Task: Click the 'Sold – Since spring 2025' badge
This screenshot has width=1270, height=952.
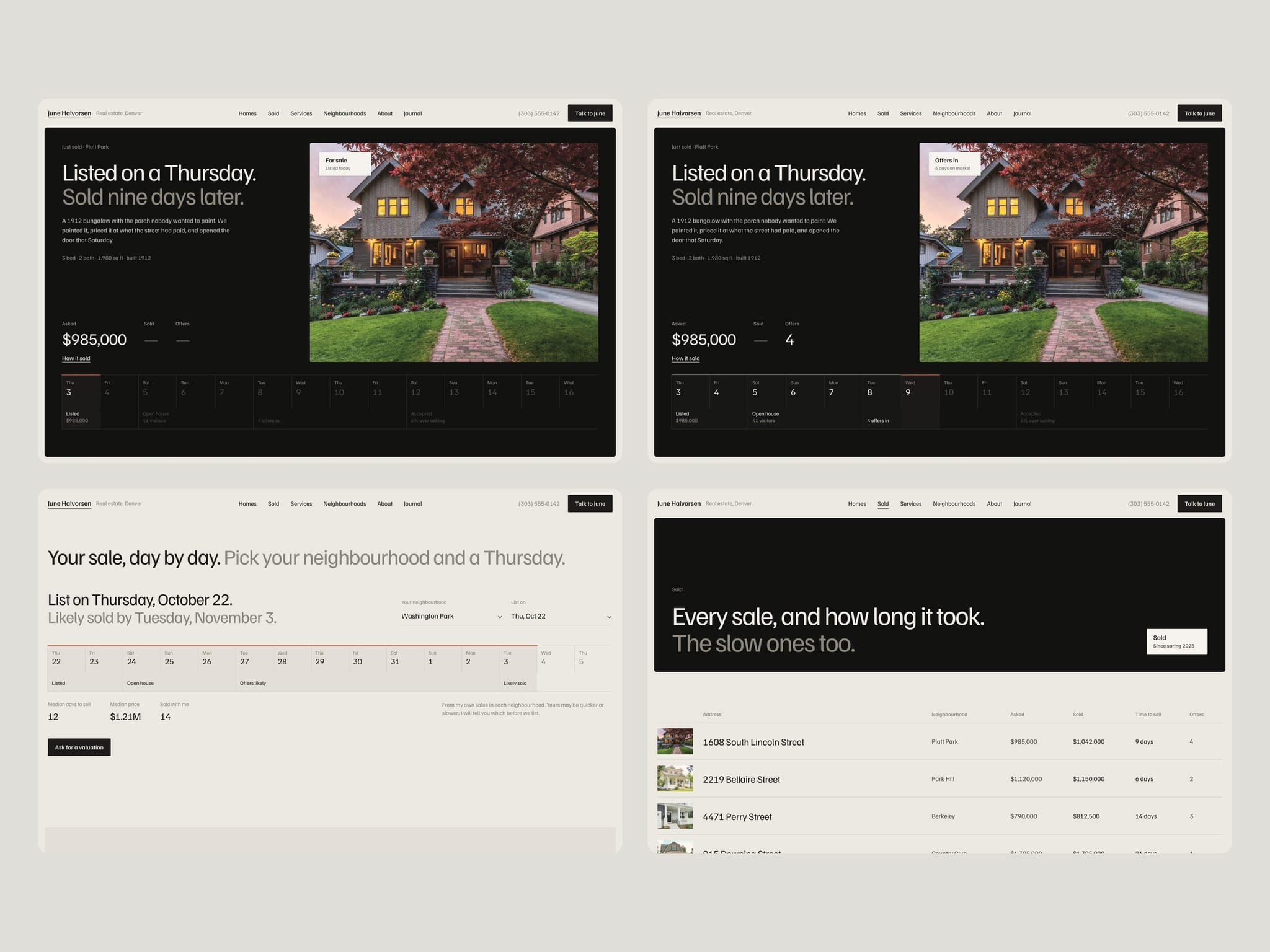Action: point(1177,641)
